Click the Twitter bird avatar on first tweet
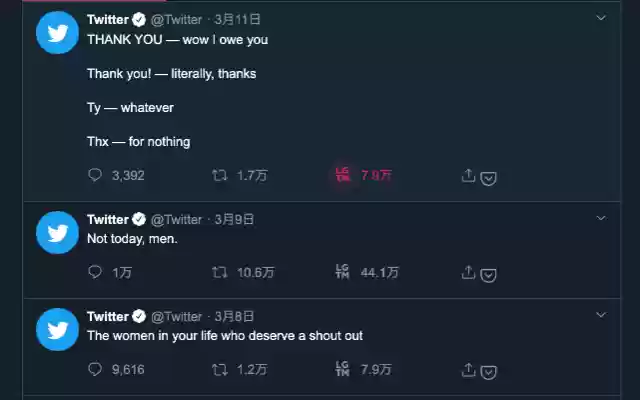 (x=57, y=33)
